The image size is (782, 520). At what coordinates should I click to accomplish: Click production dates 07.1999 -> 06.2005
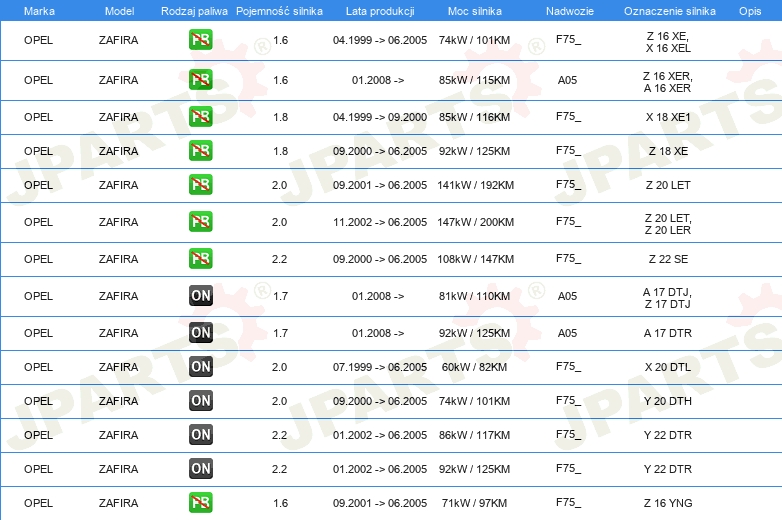[380, 367]
